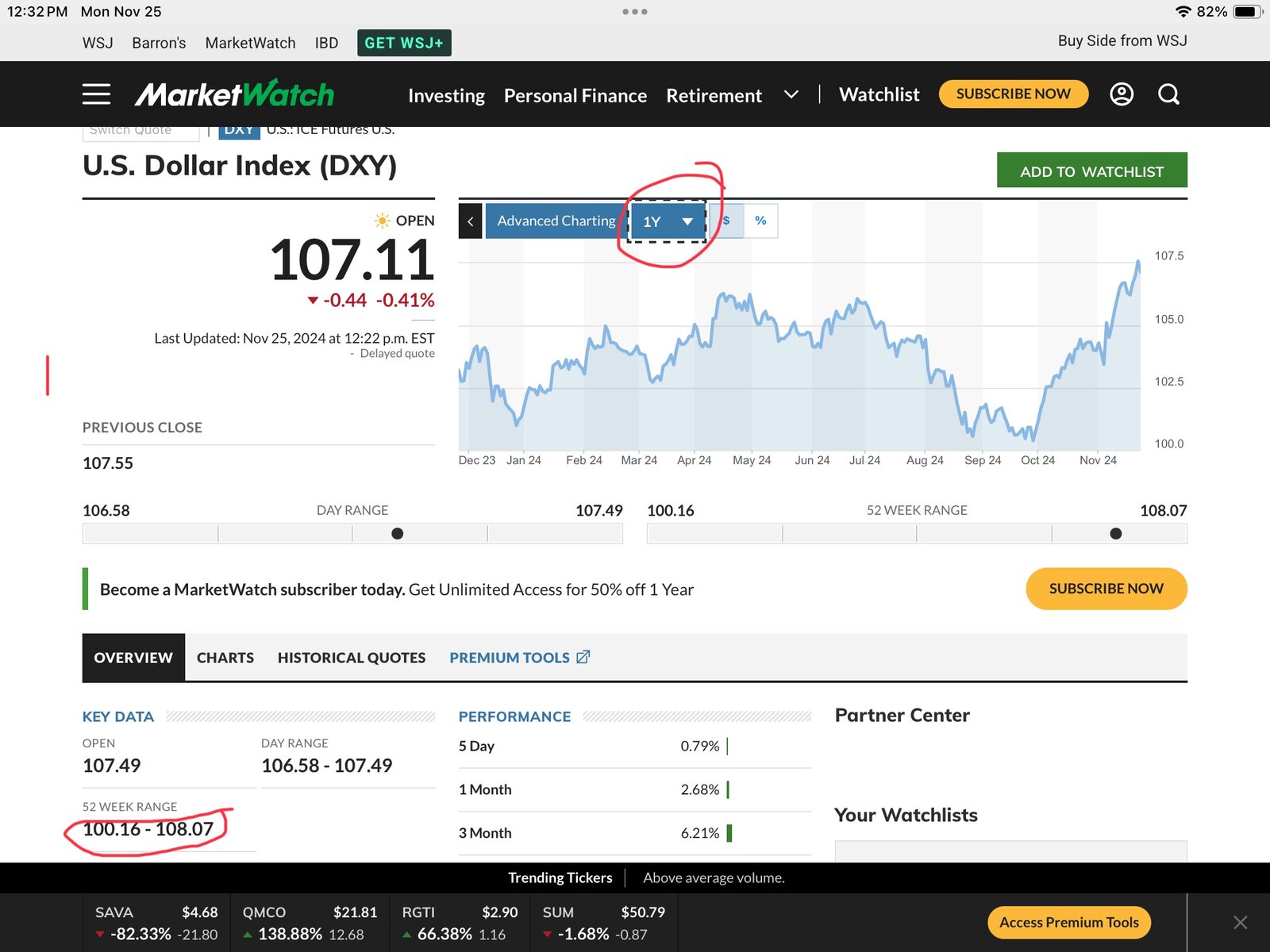Viewport: 1270px width, 952px height.
Task: Open SUM trending ticker
Action: pos(603,923)
